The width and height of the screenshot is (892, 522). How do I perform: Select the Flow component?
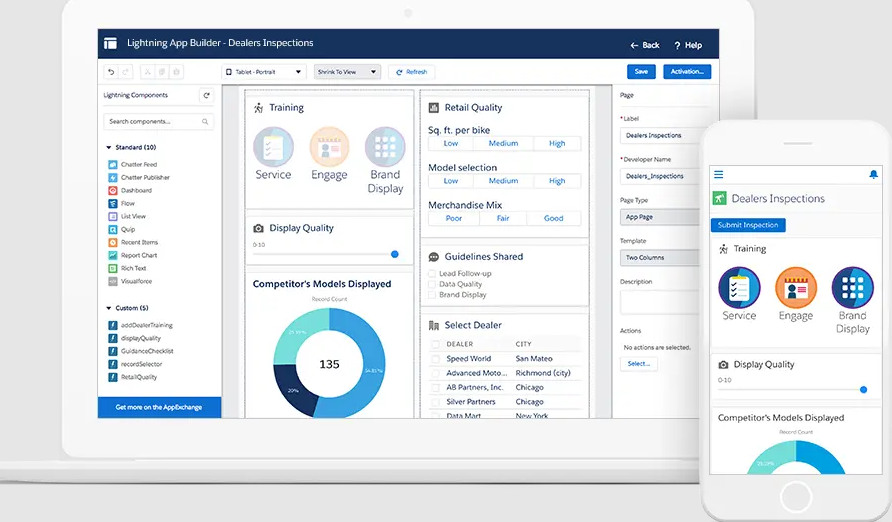pos(122,204)
